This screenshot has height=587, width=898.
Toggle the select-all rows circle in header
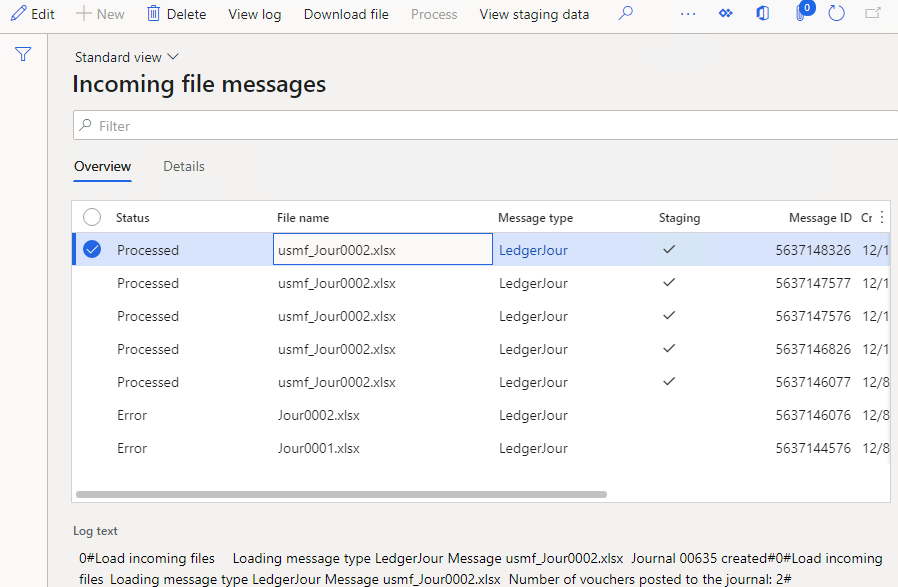(x=92, y=217)
